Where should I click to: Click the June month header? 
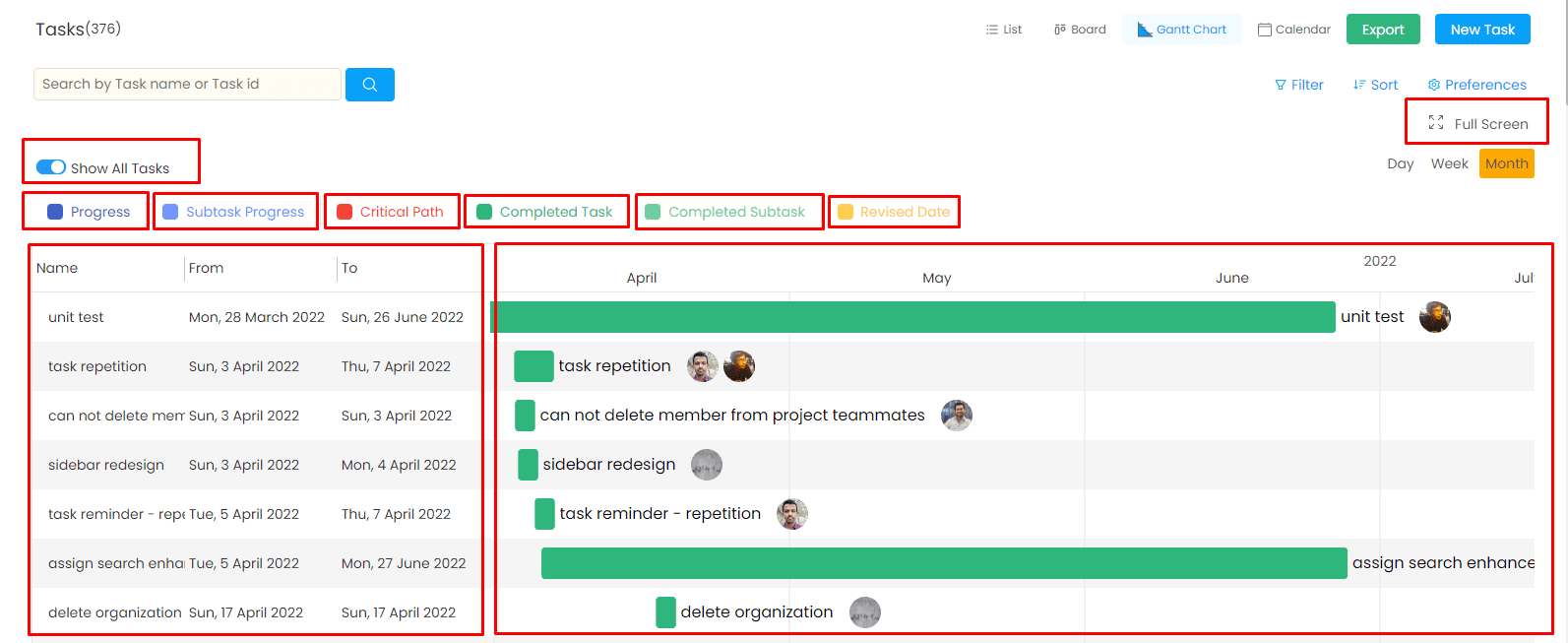coord(1232,278)
